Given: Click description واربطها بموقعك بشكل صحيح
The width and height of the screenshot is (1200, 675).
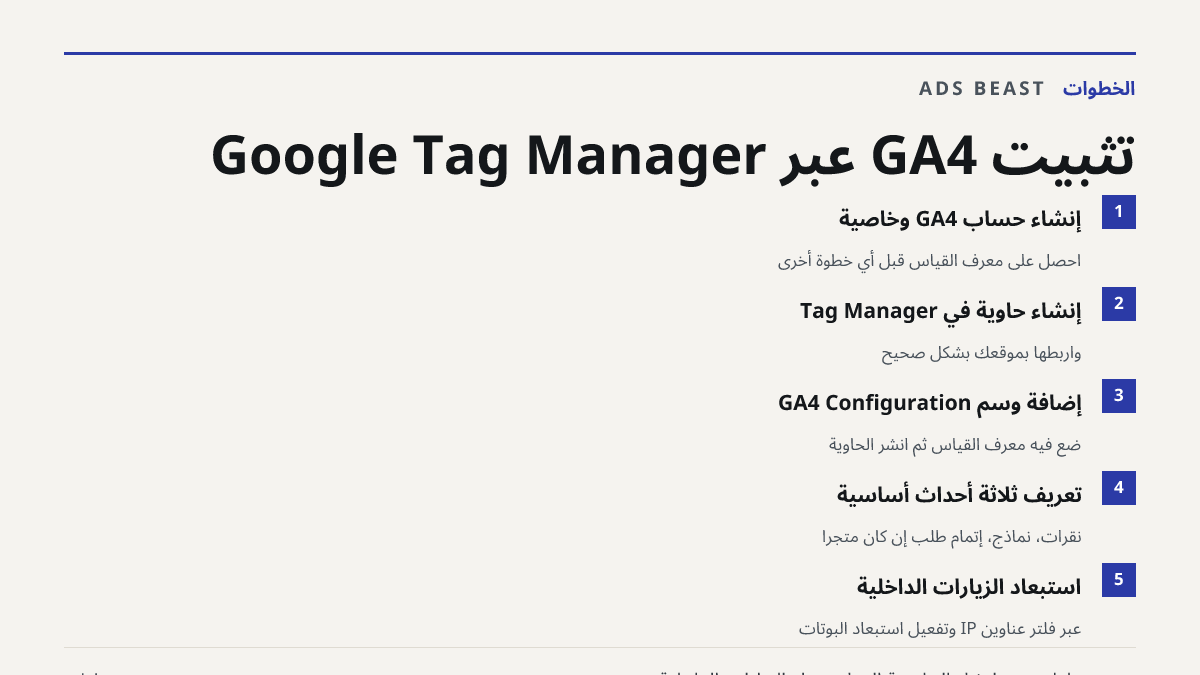Looking at the screenshot, I should pyautogui.click(x=981, y=353).
